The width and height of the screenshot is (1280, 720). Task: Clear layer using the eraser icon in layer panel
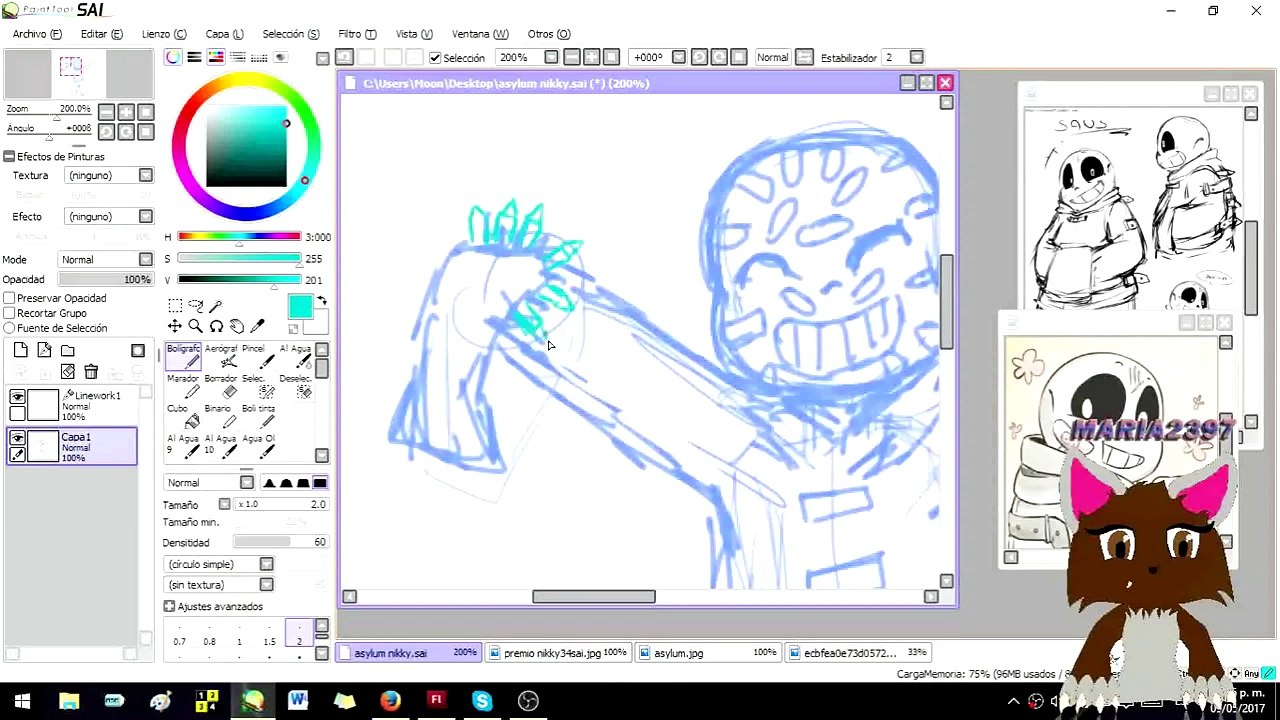(x=68, y=372)
